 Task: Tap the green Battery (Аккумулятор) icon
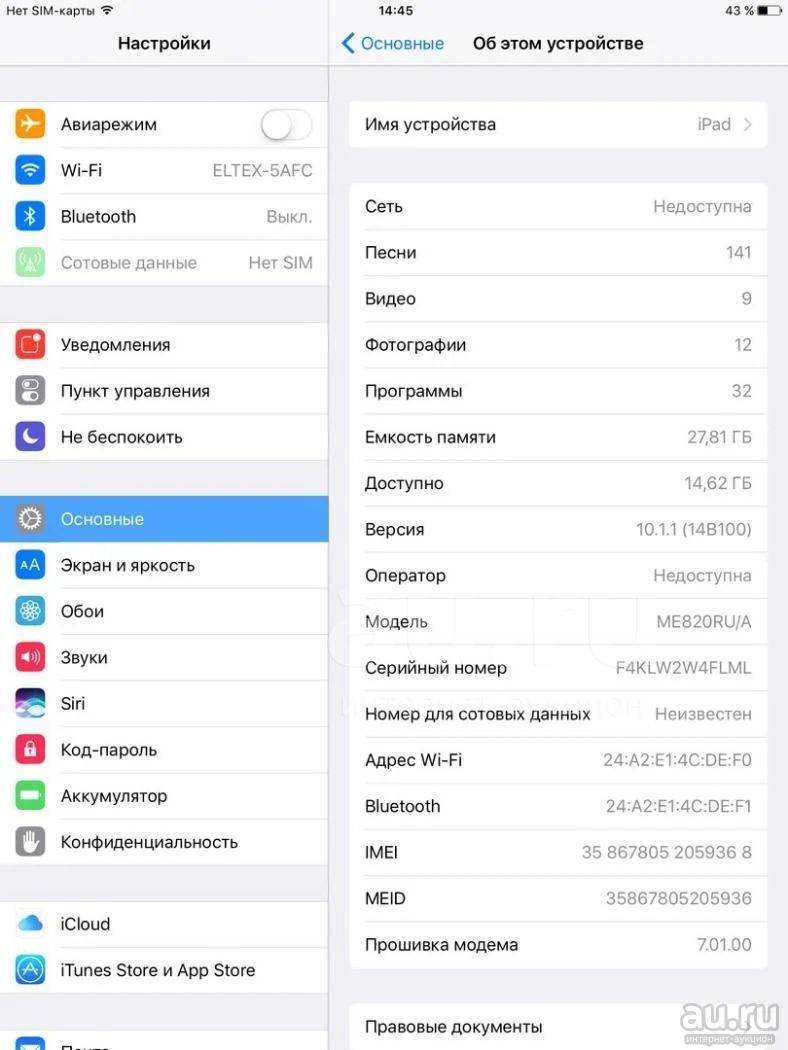tap(30, 796)
